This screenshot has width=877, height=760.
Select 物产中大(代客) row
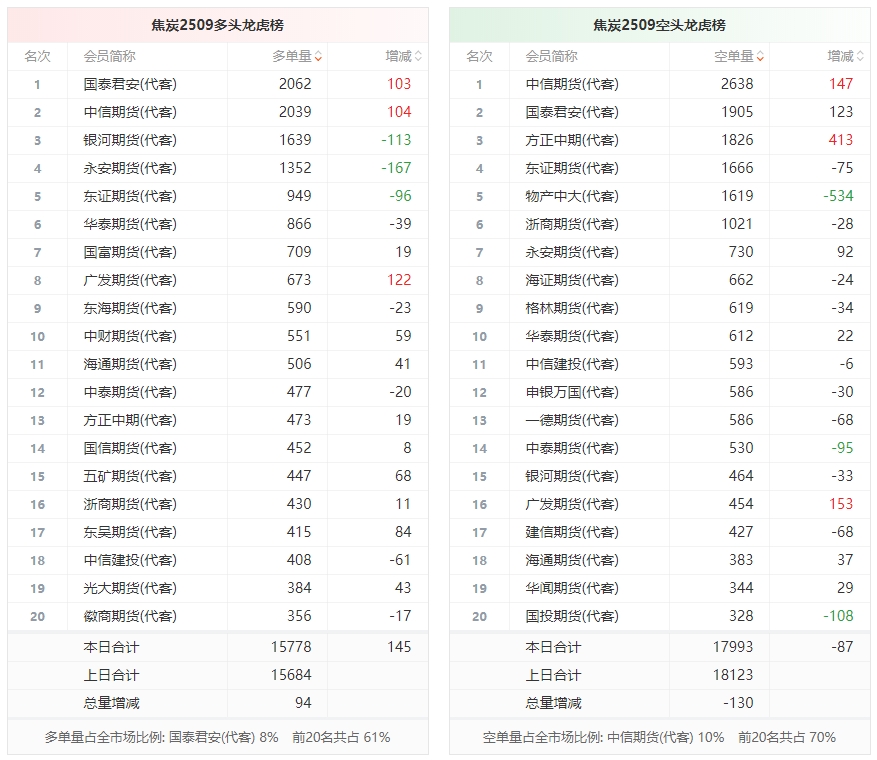click(660, 196)
